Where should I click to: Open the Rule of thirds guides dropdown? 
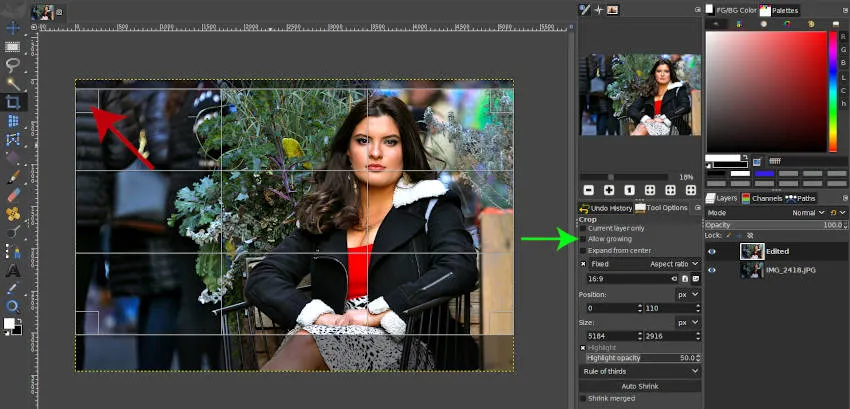[x=640, y=371]
